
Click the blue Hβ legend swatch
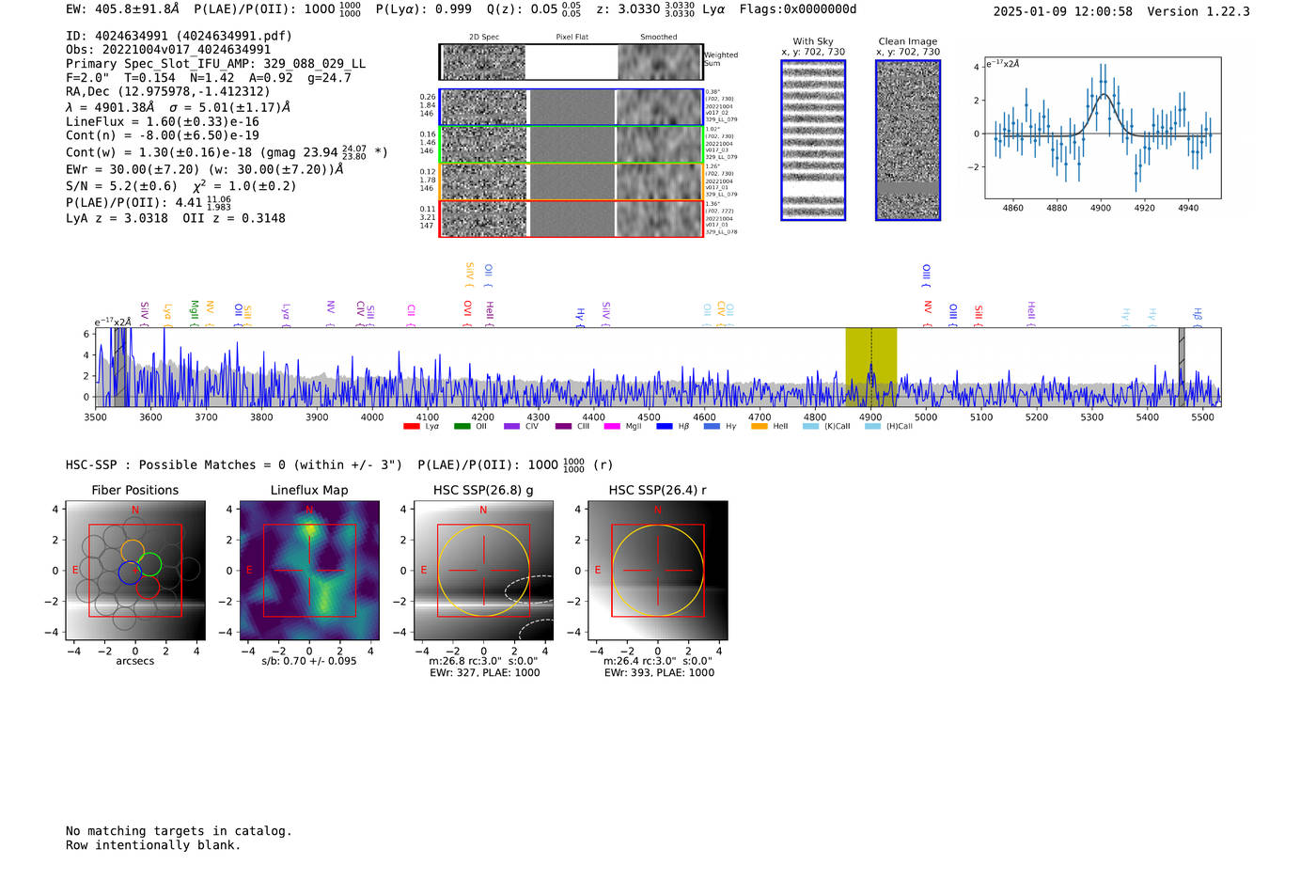(x=665, y=426)
